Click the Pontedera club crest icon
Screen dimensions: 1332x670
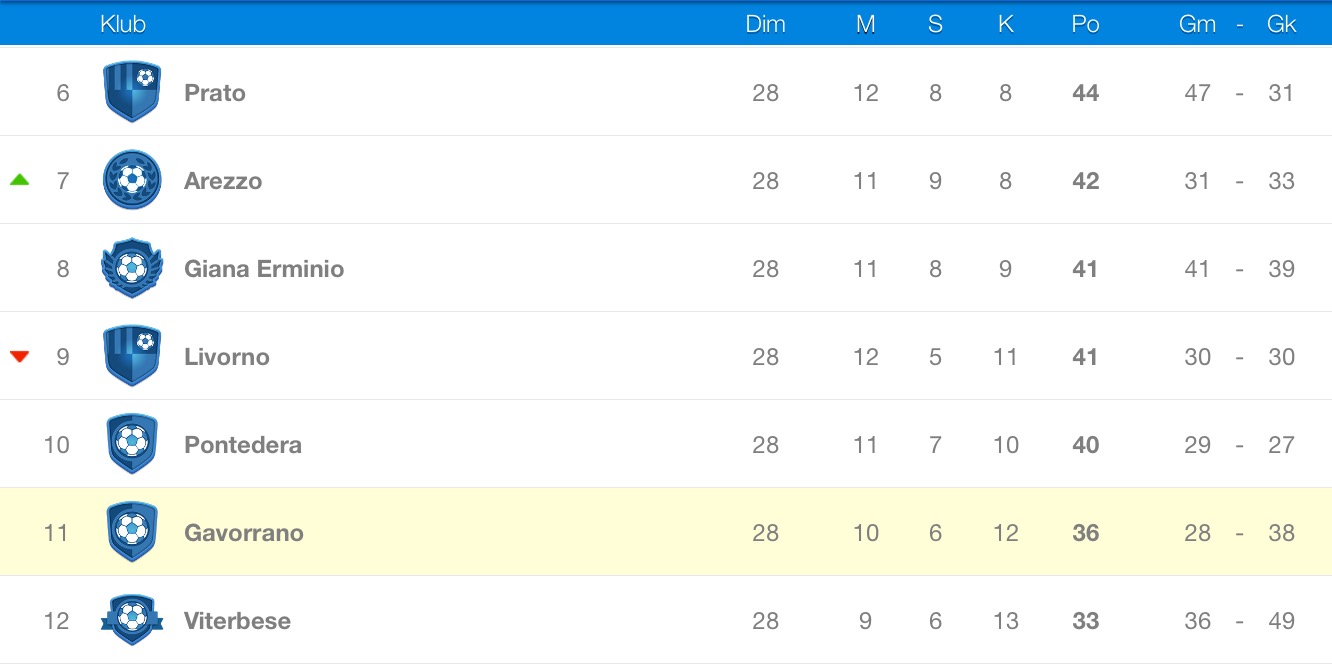pos(132,444)
